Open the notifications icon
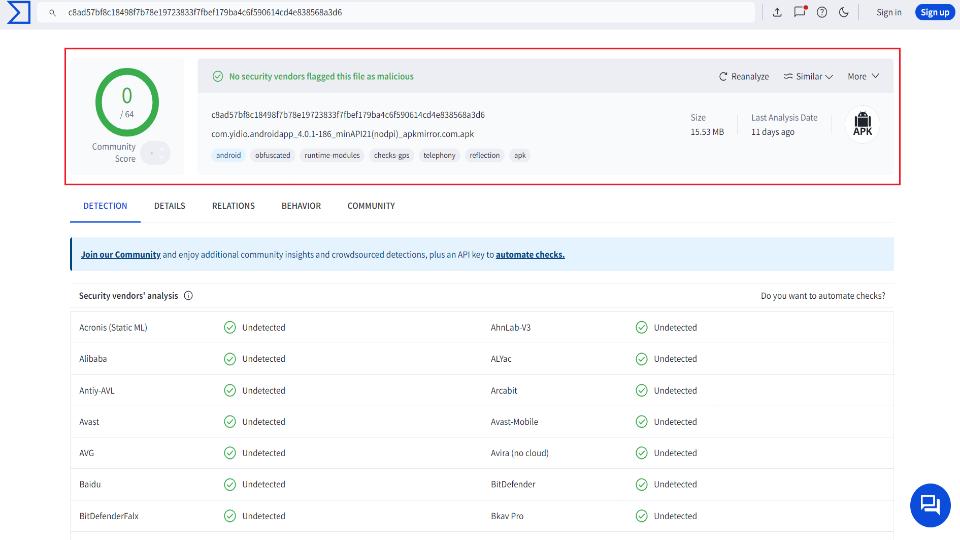 click(x=800, y=12)
